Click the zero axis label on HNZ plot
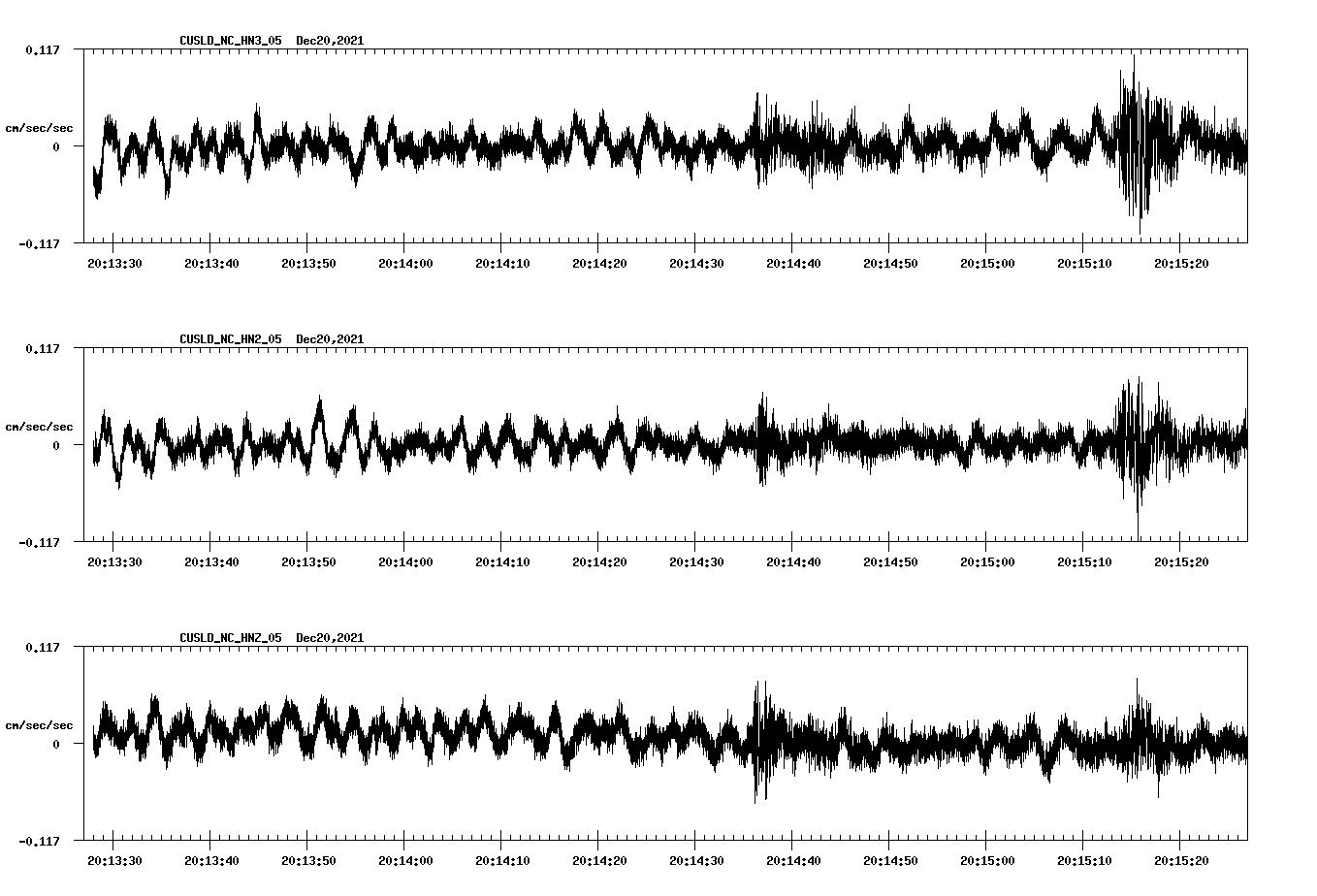 point(56,744)
